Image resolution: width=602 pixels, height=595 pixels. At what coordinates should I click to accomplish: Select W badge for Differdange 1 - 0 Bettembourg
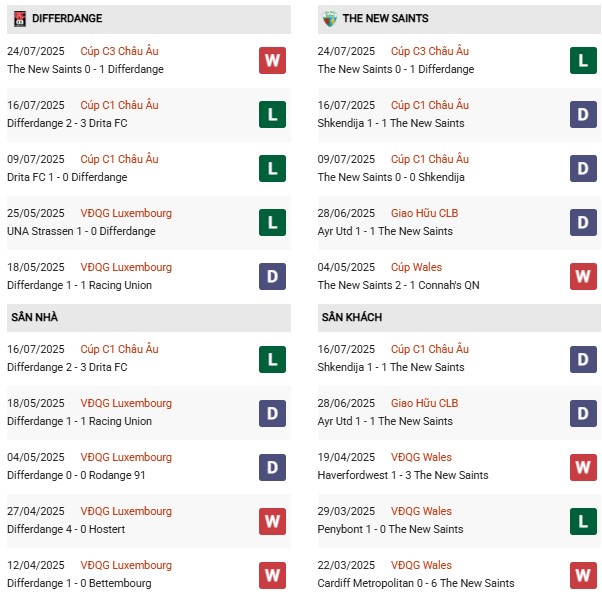point(272,574)
